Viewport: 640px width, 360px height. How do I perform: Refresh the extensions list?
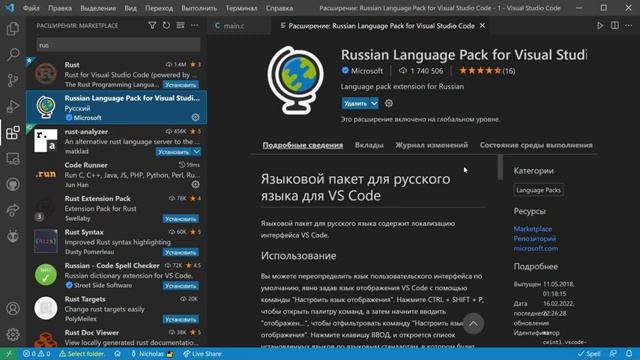tap(166, 25)
